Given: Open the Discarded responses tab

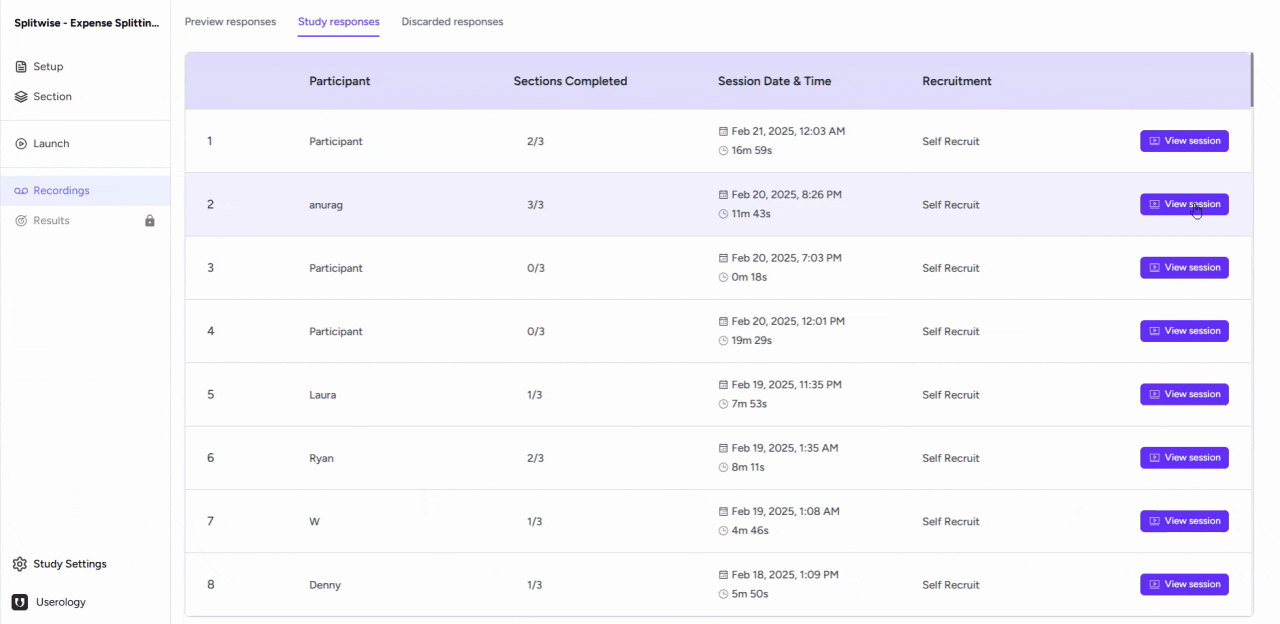Looking at the screenshot, I should 452,21.
